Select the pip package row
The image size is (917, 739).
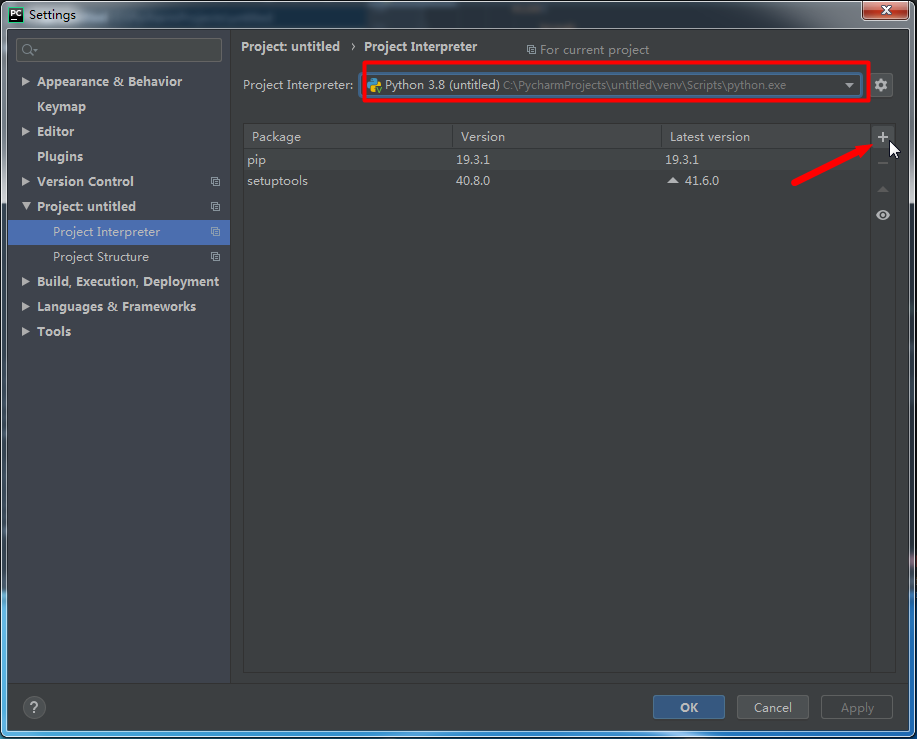557,160
